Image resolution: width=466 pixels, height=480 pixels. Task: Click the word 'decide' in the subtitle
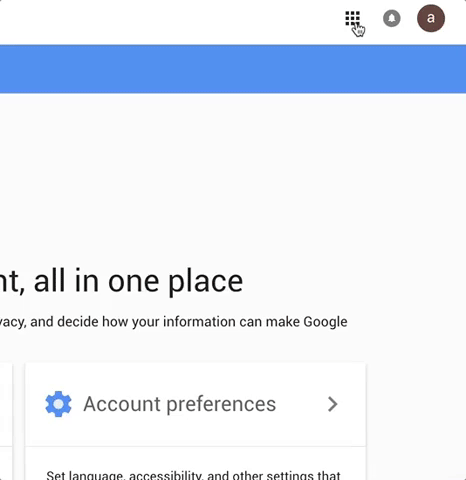pyautogui.click(x=77, y=322)
